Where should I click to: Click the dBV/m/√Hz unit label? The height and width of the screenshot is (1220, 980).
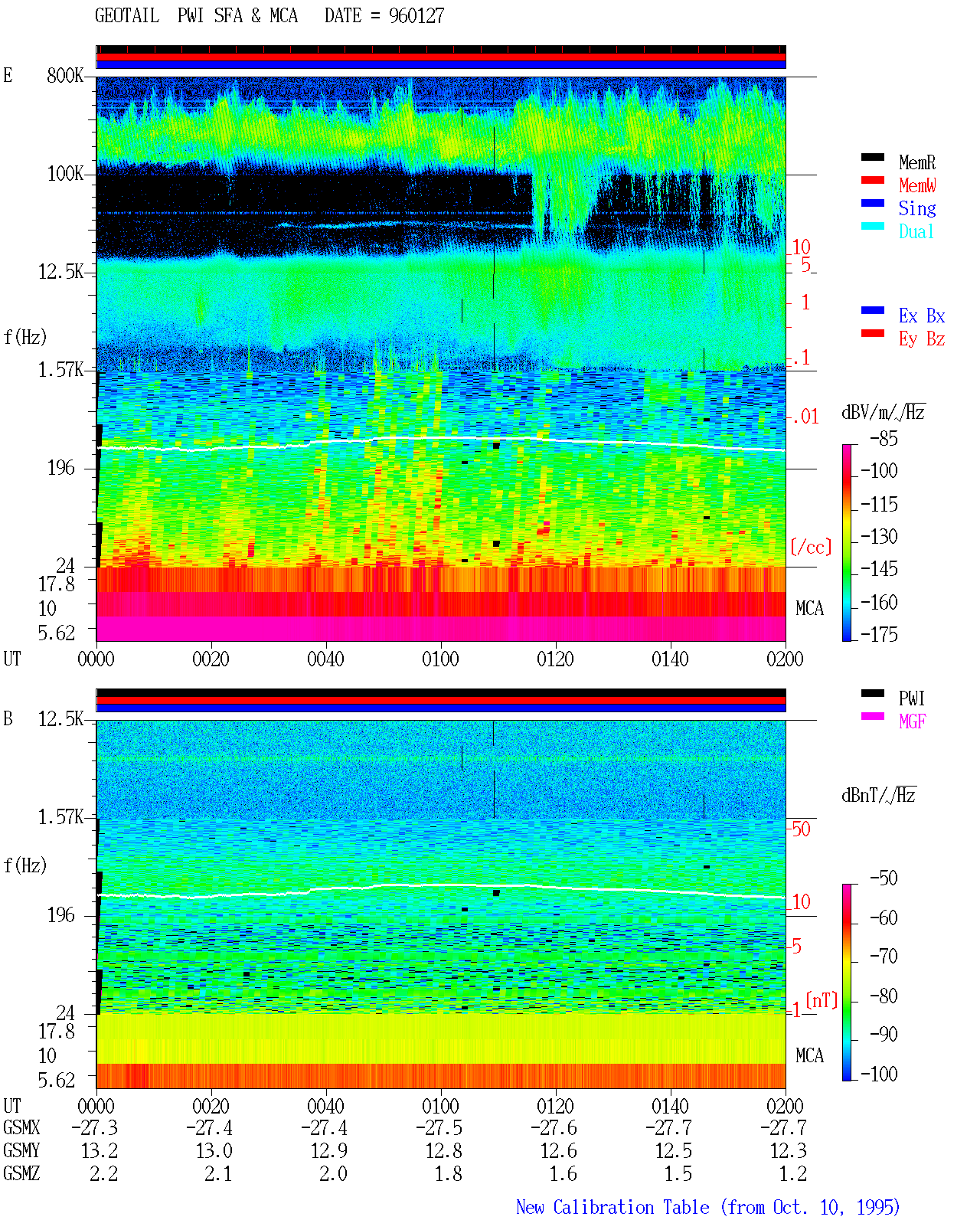pyautogui.click(x=884, y=412)
